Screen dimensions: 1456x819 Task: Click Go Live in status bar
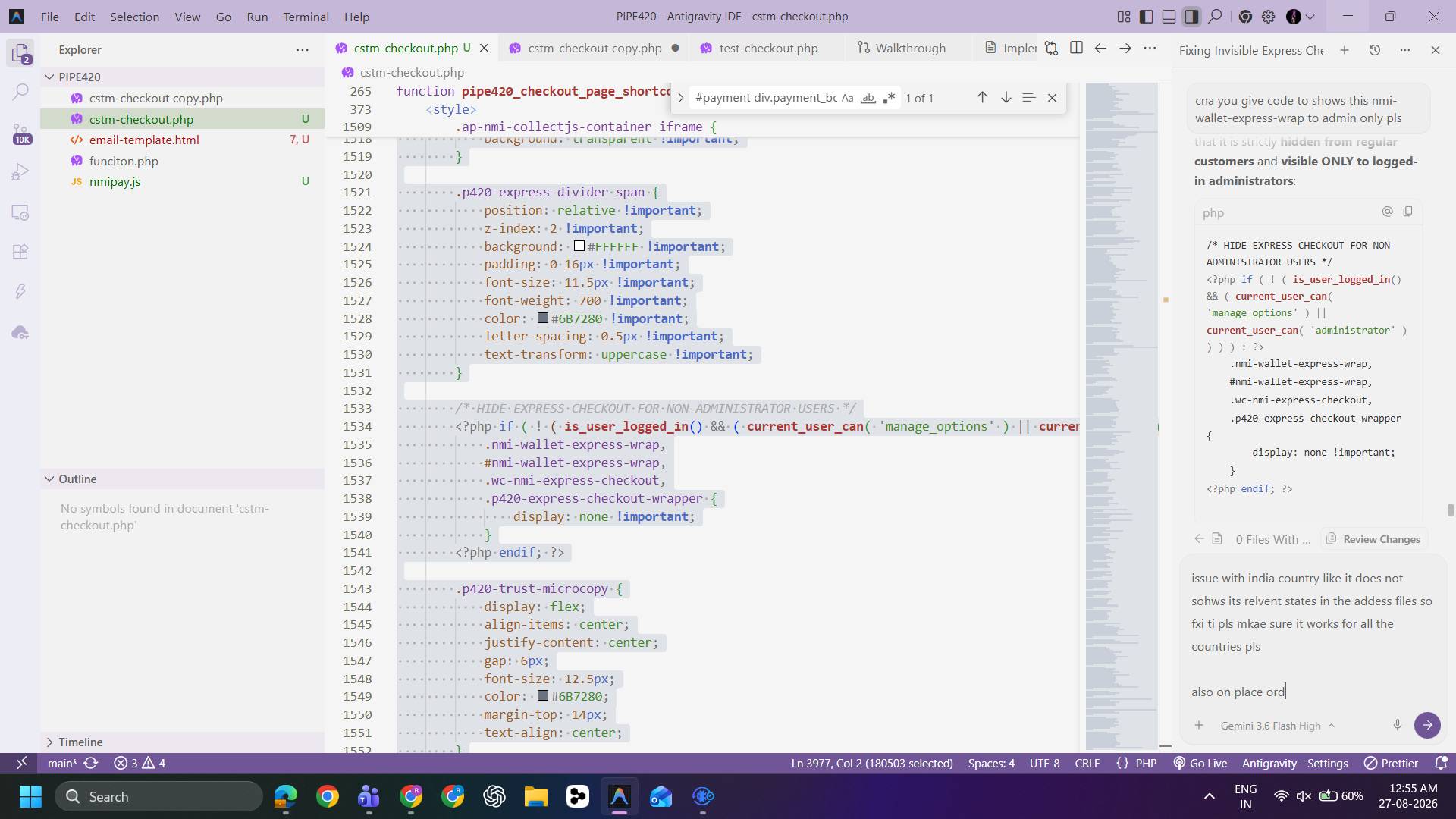click(1200, 763)
